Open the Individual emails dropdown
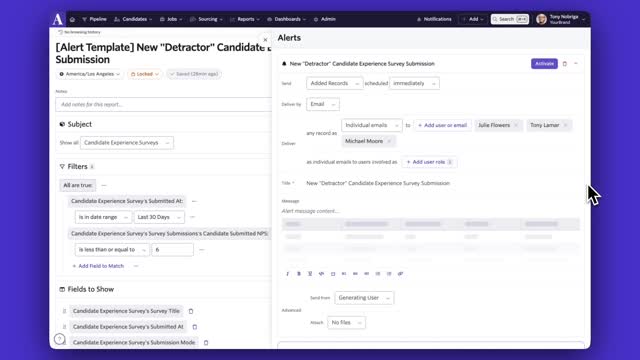Viewport: 640px width, 360px height. [371, 125]
